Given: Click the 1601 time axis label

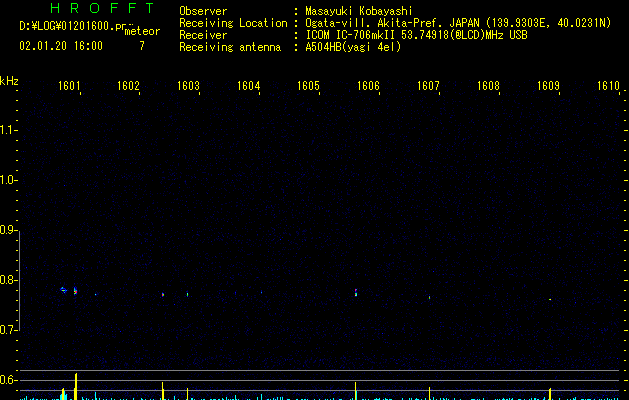Looking at the screenshot, I should pyautogui.click(x=69, y=86).
